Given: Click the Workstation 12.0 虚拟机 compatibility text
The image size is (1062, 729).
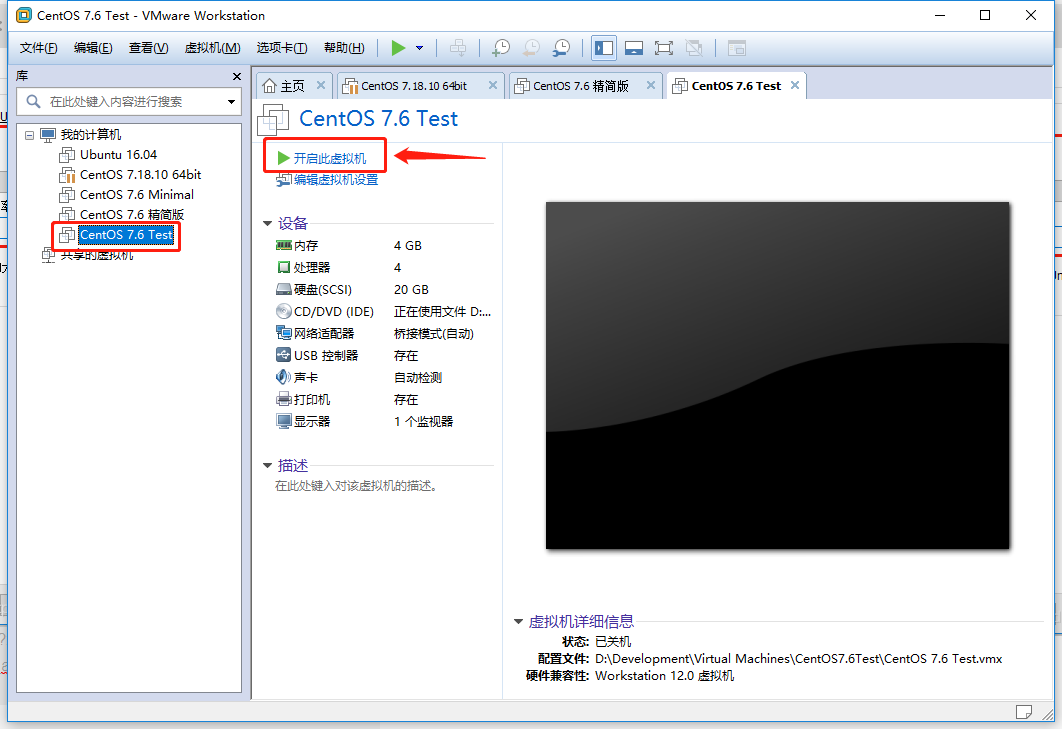Looking at the screenshot, I should pyautogui.click(x=664, y=675).
